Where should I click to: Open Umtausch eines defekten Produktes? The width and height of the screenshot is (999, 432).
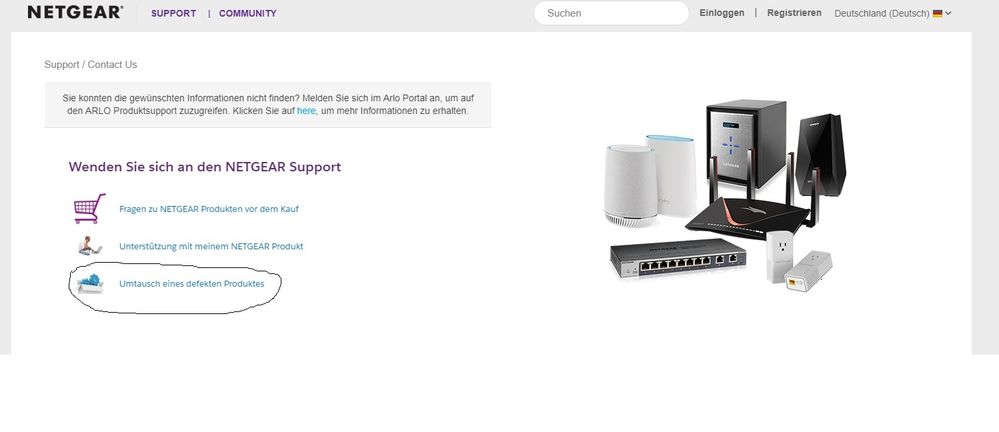(x=191, y=284)
